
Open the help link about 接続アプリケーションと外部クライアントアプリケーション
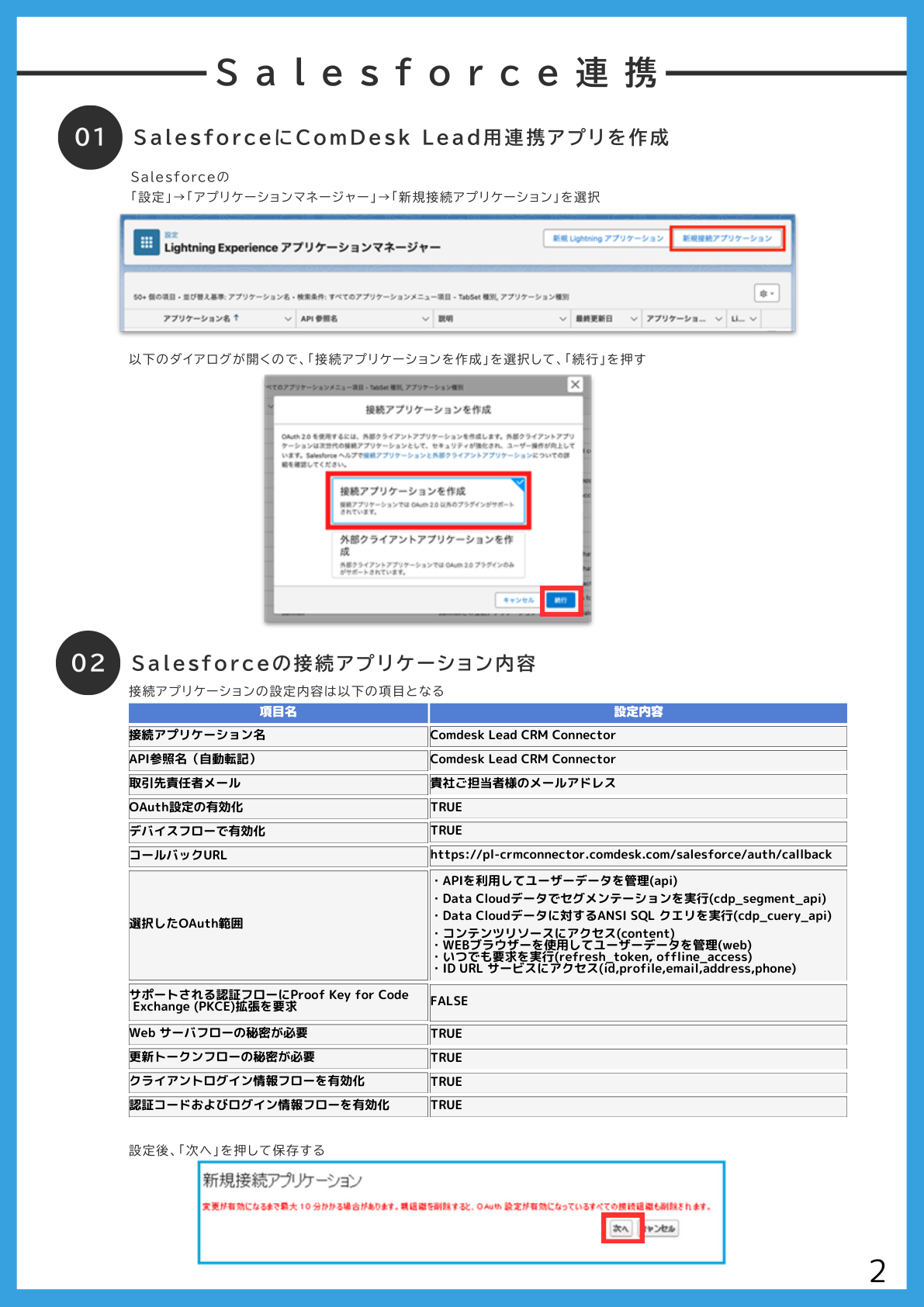(447, 455)
